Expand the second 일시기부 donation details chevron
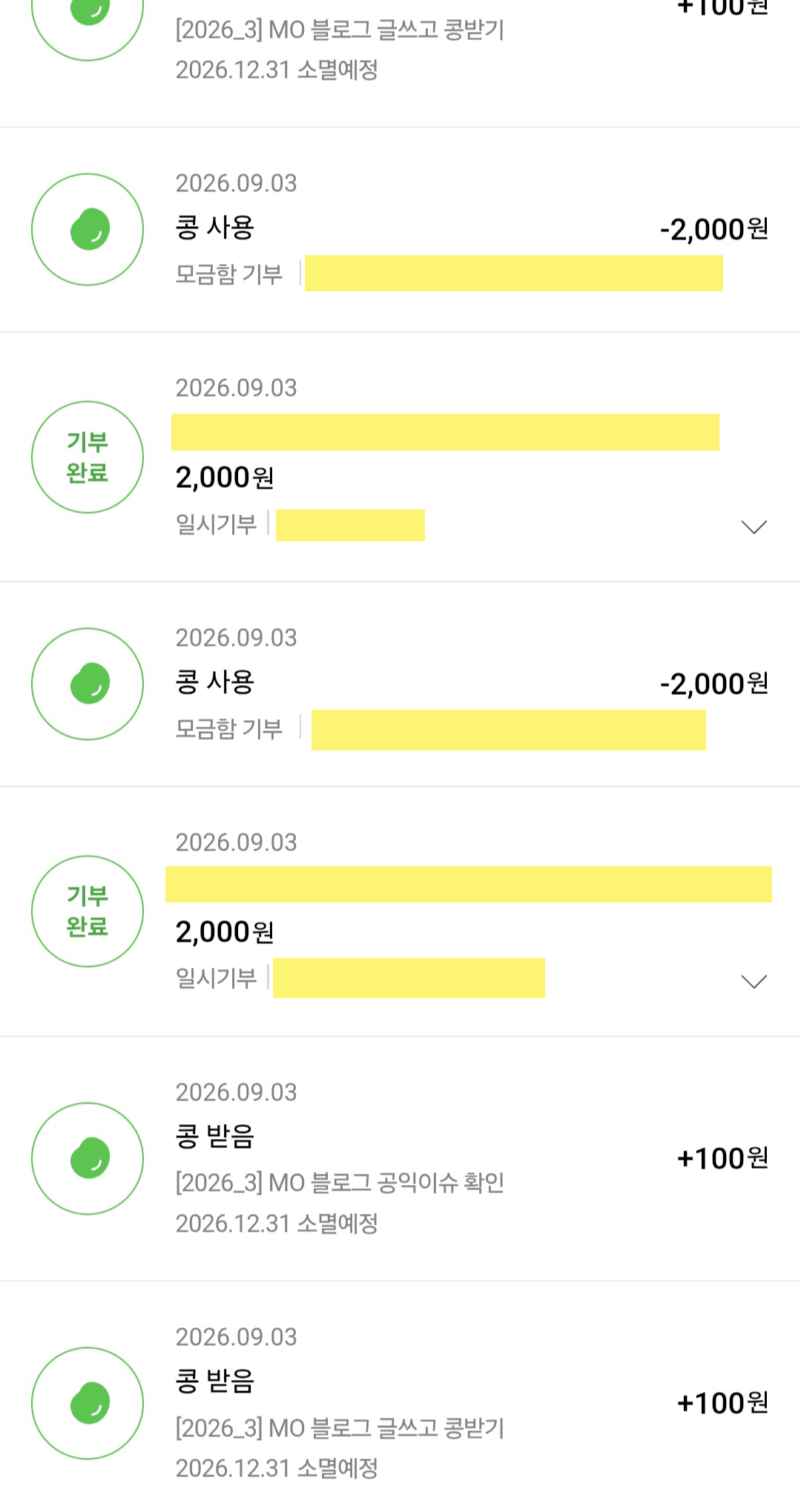The image size is (801, 1512). pyautogui.click(x=754, y=982)
